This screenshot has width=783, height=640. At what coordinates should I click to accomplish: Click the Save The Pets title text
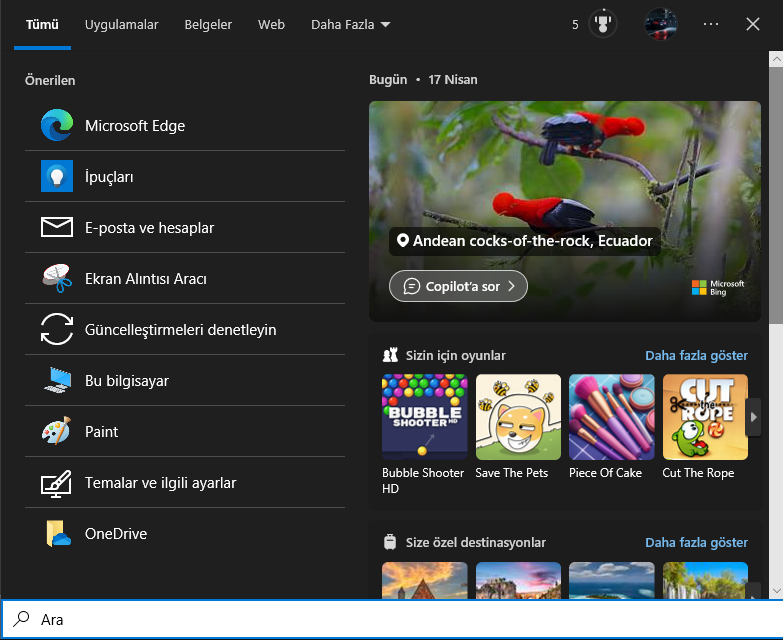511,473
